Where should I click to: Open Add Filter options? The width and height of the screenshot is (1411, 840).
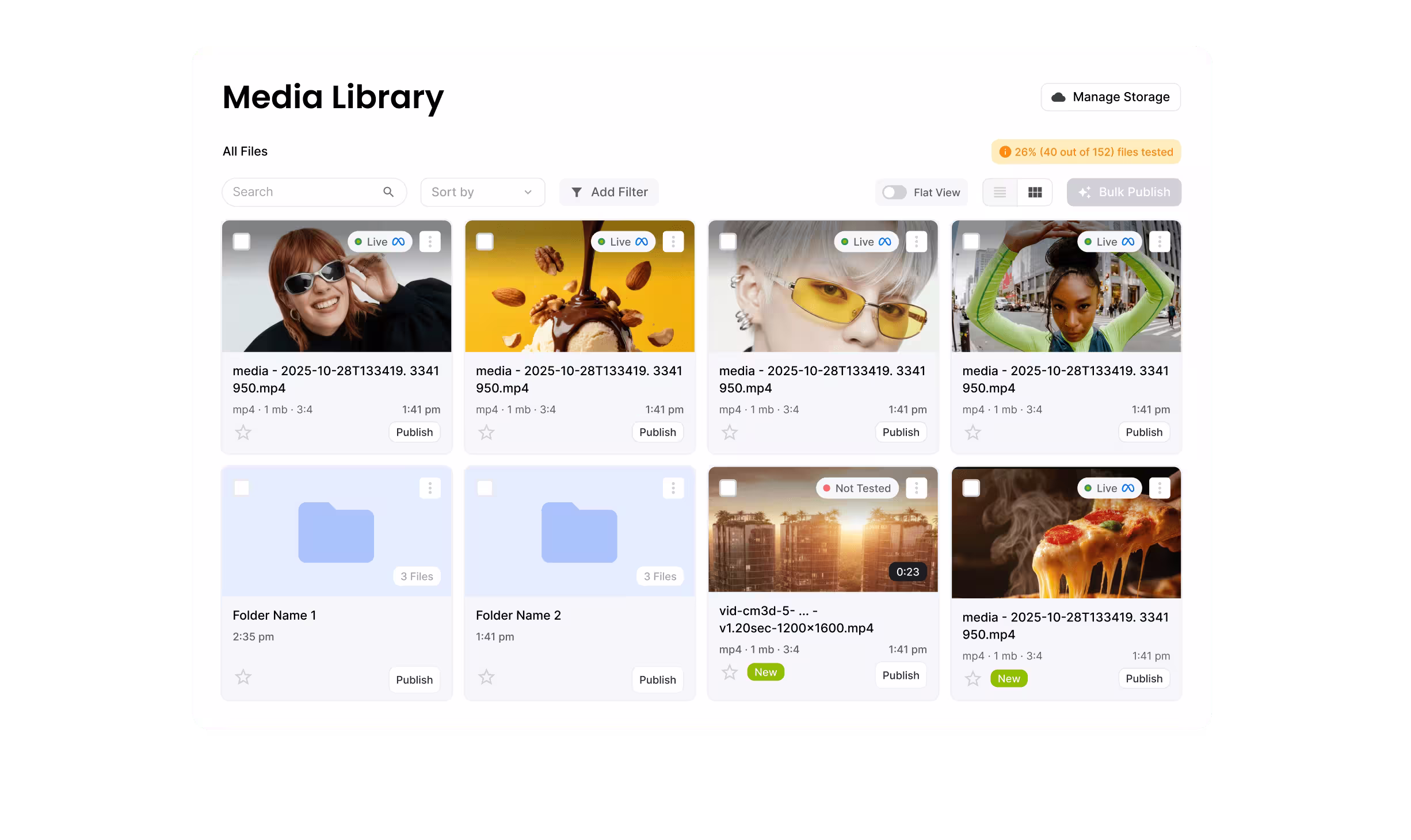(609, 192)
